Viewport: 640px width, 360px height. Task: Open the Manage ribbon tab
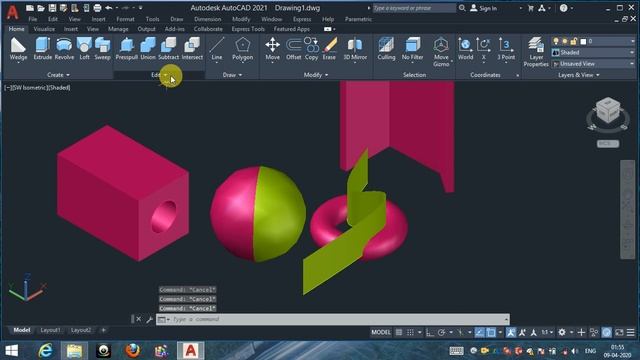pyautogui.click(x=118, y=29)
